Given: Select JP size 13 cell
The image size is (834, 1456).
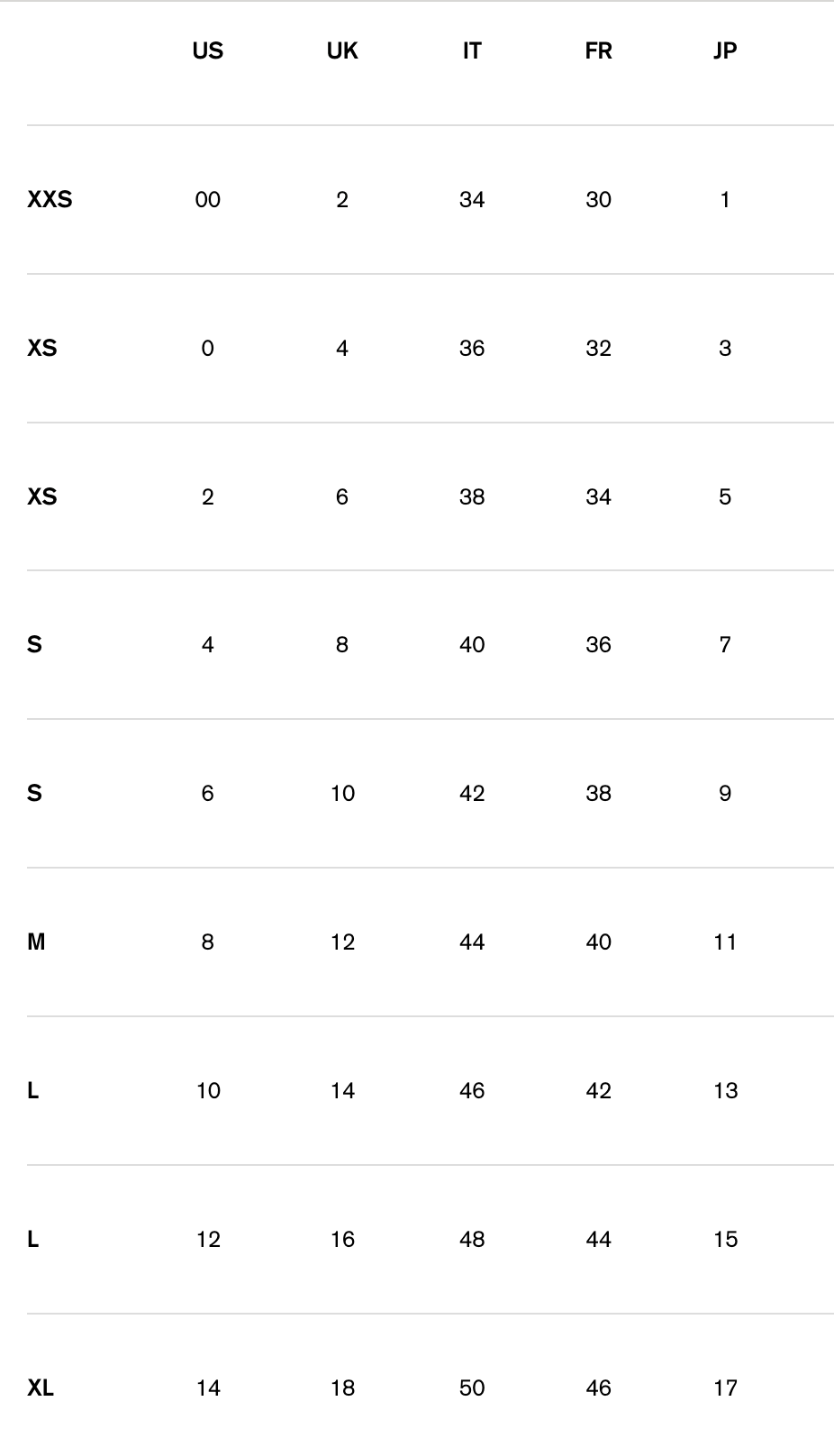Looking at the screenshot, I should 725,1091.
